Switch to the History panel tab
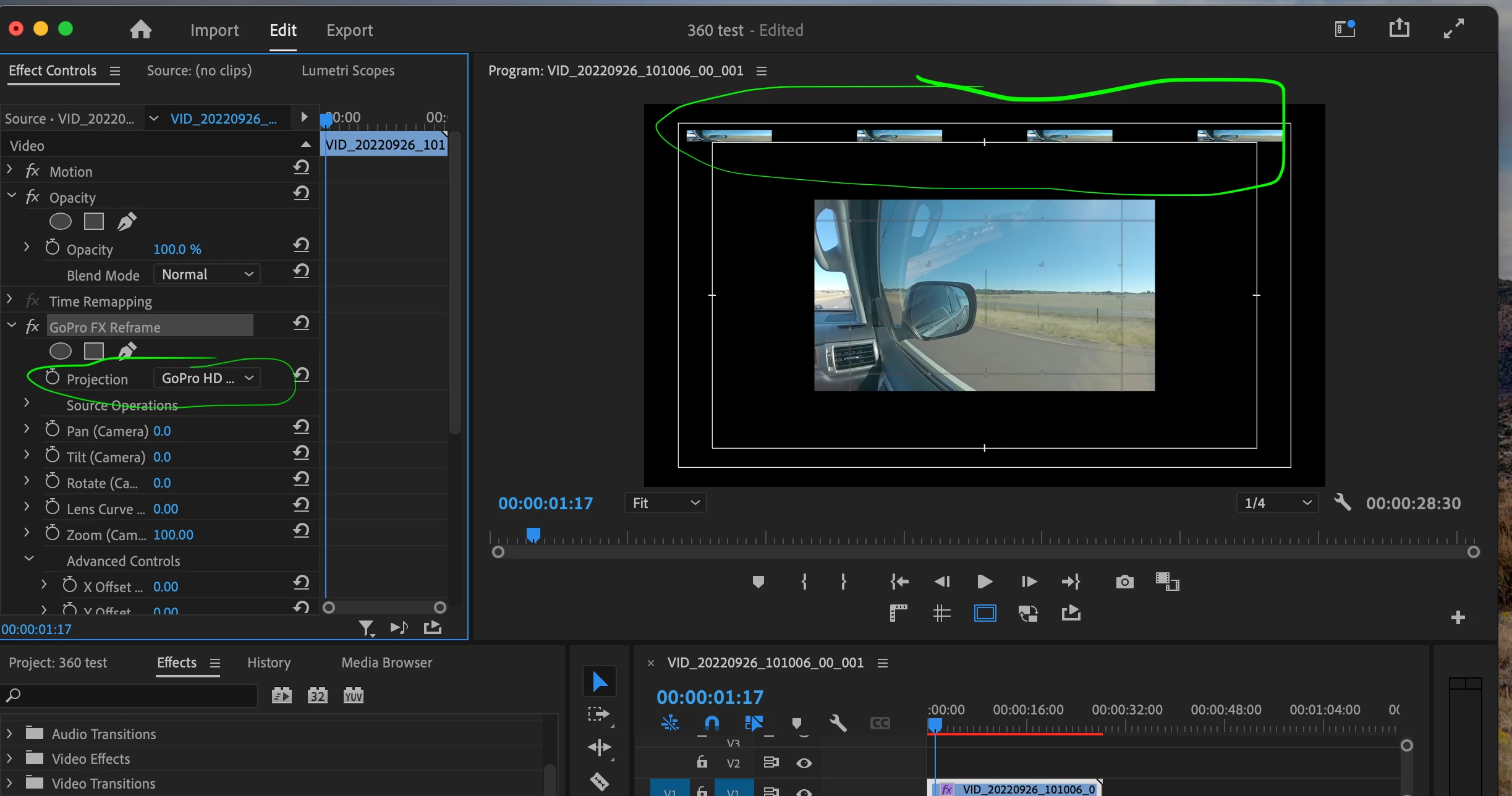Screen dimensions: 1512x796 [269, 663]
